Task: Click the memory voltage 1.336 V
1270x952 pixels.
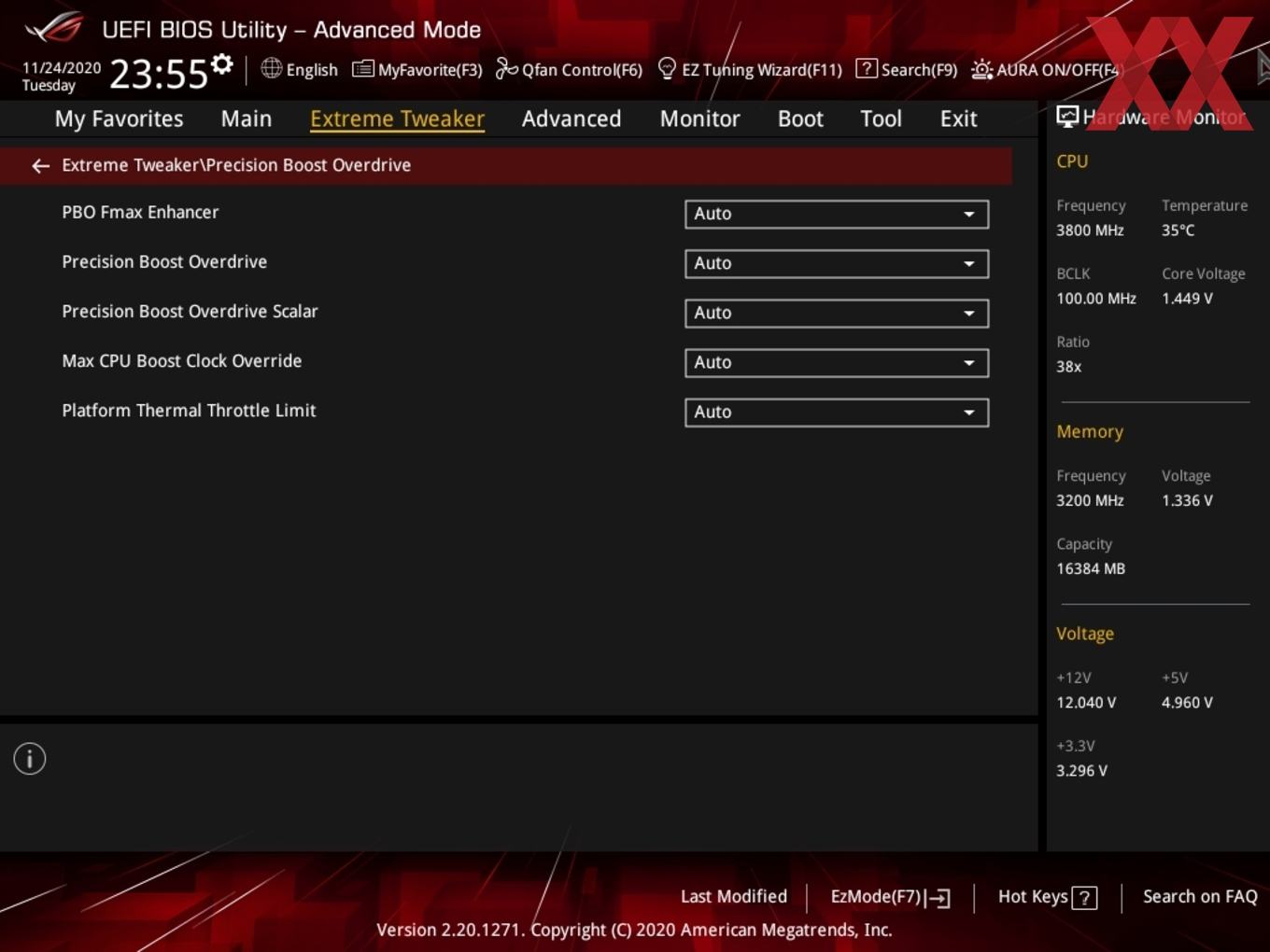Action: click(x=1187, y=500)
